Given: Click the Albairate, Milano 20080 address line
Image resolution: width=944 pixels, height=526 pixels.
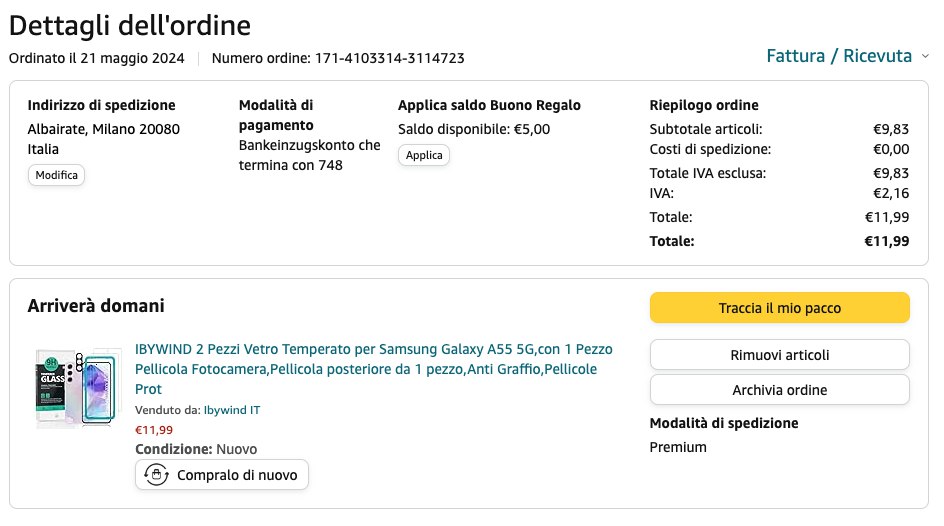Looking at the screenshot, I should click(x=104, y=129).
